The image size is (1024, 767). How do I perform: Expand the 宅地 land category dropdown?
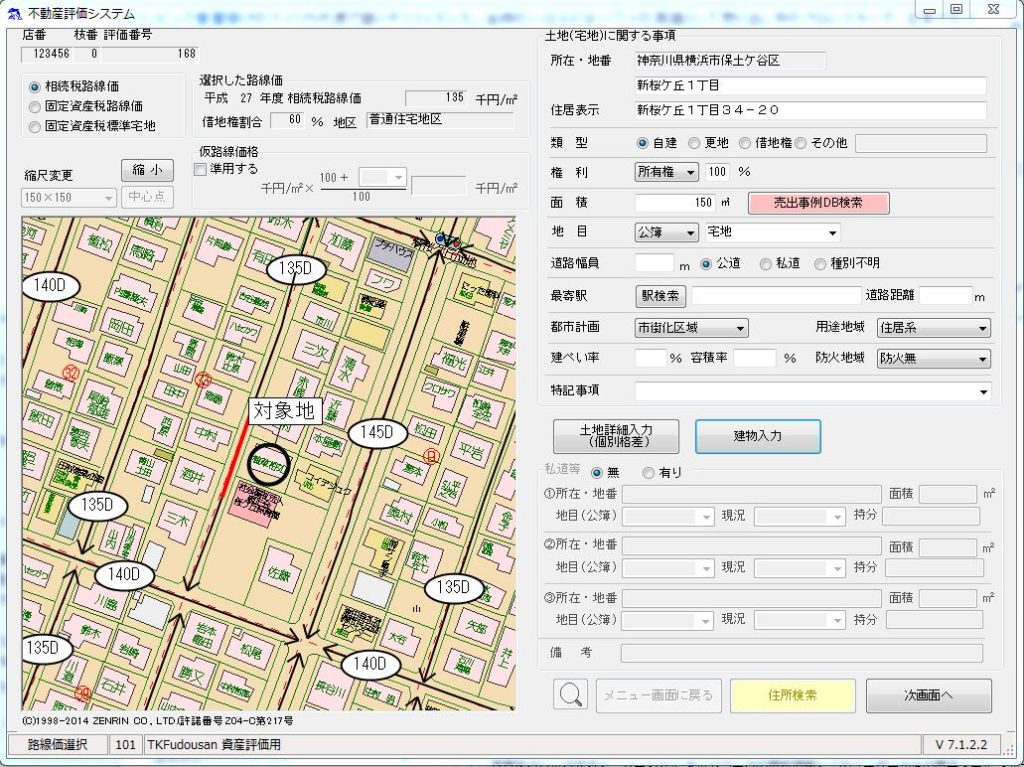[x=772, y=233]
